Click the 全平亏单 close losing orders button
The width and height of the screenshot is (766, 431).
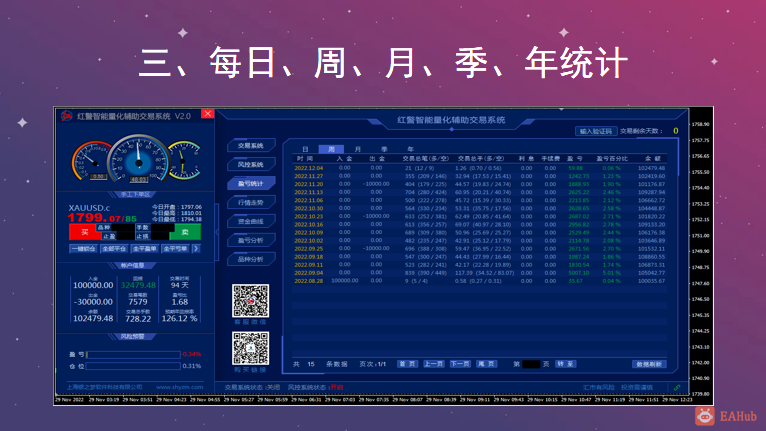pyautogui.click(x=175, y=249)
